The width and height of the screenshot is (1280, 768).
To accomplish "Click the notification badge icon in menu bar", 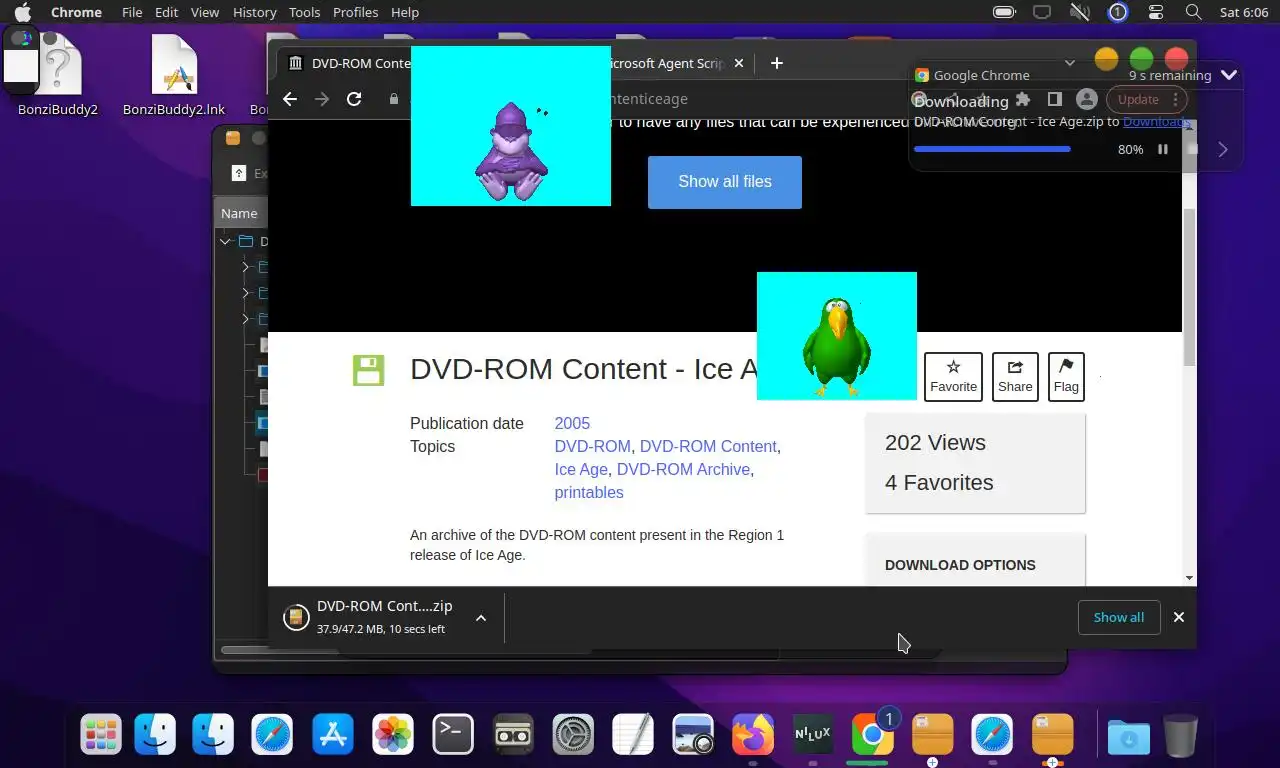I will click(x=1118, y=12).
